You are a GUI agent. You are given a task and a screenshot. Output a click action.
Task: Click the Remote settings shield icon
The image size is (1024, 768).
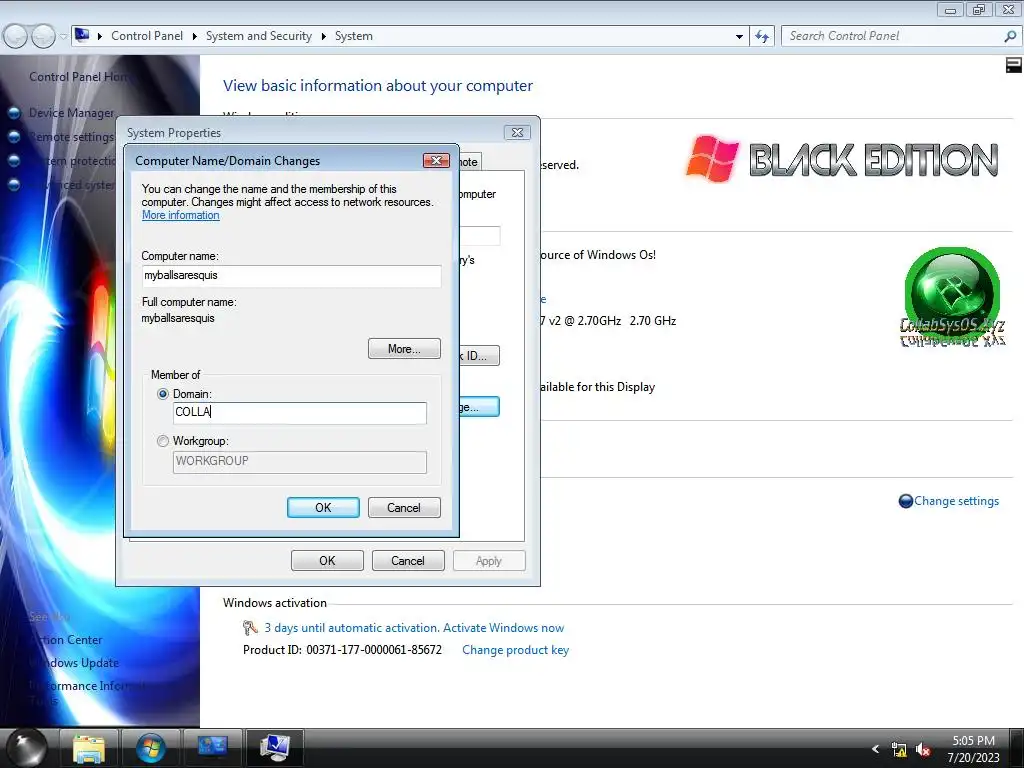(14, 136)
